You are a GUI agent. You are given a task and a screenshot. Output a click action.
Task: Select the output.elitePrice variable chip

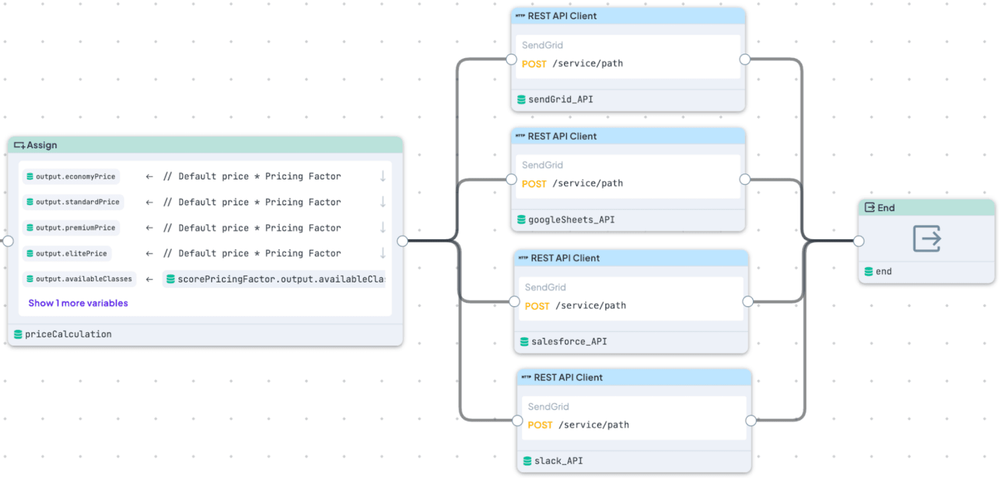pos(67,253)
